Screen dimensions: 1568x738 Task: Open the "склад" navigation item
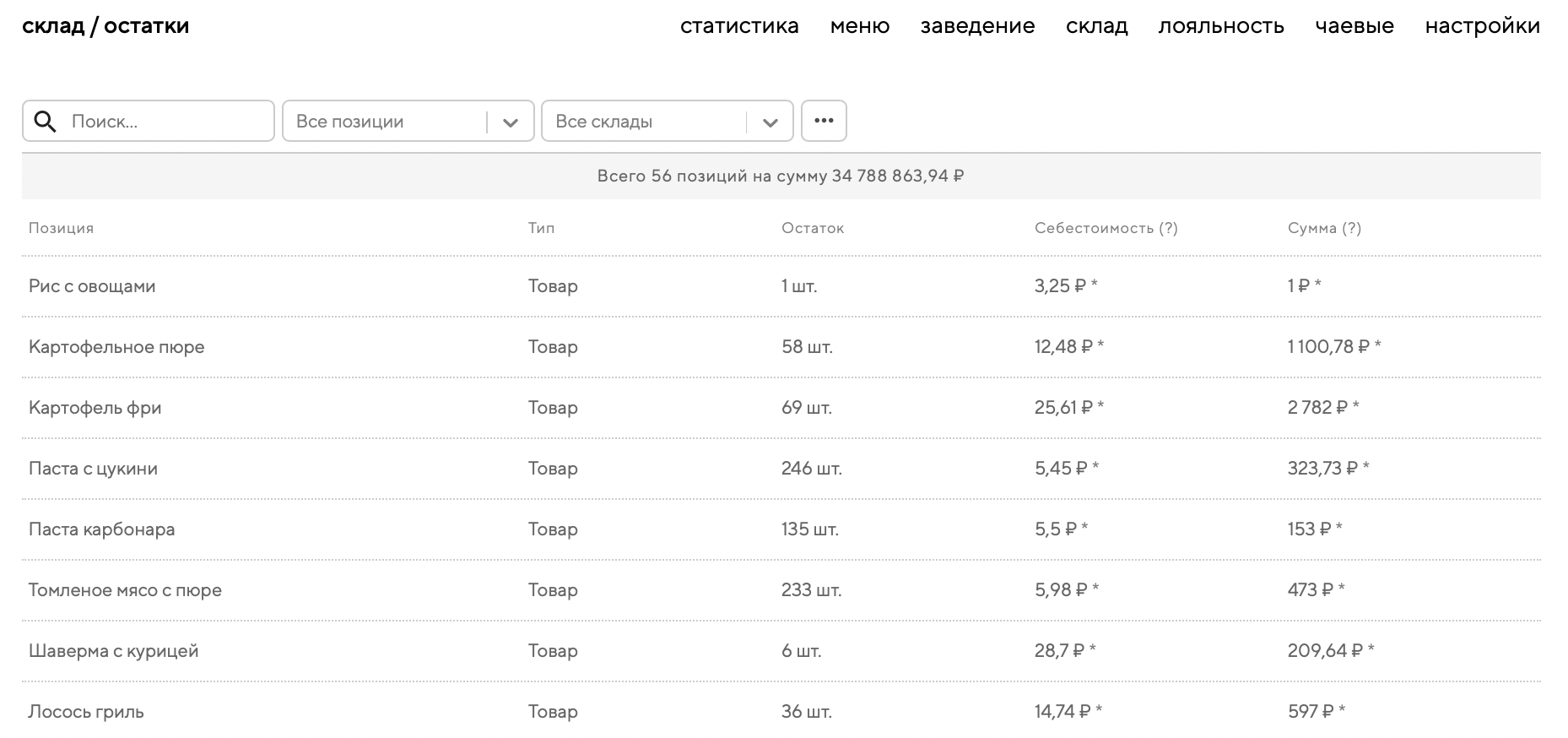click(x=1096, y=26)
